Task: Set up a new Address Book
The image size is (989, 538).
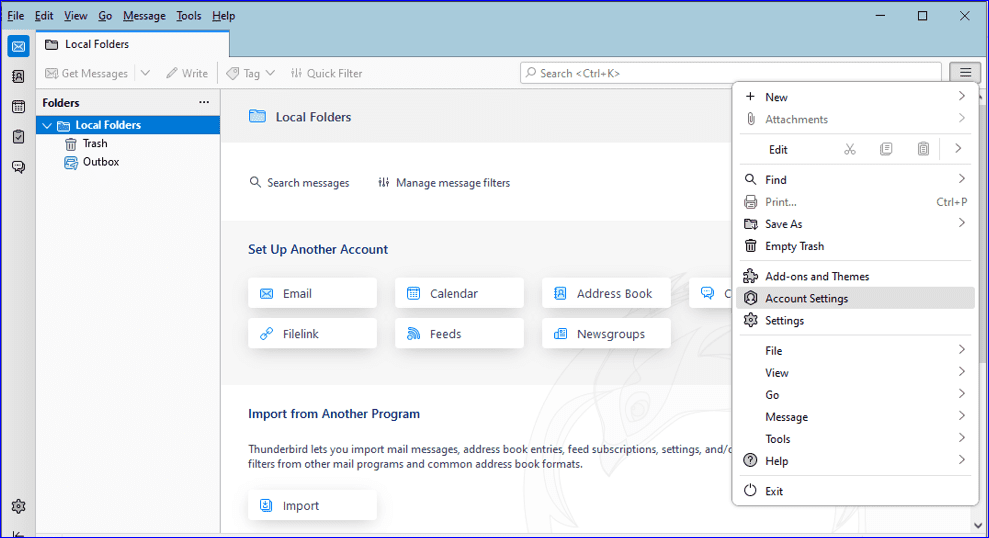Action: pos(606,293)
